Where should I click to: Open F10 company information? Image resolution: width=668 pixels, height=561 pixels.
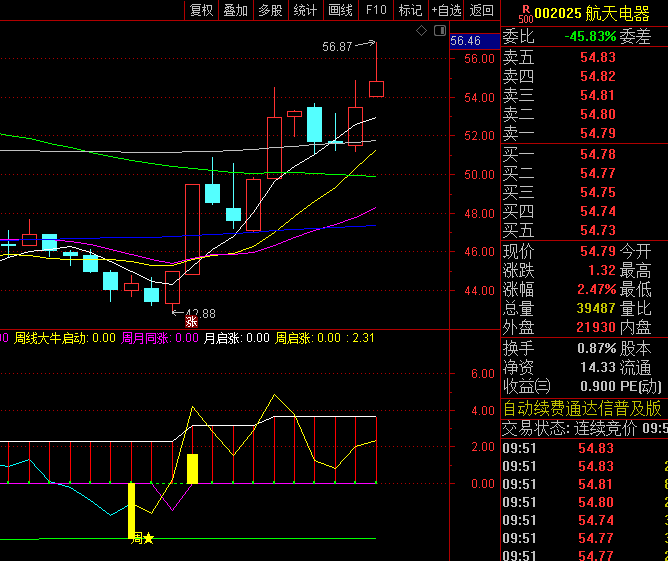[x=375, y=10]
